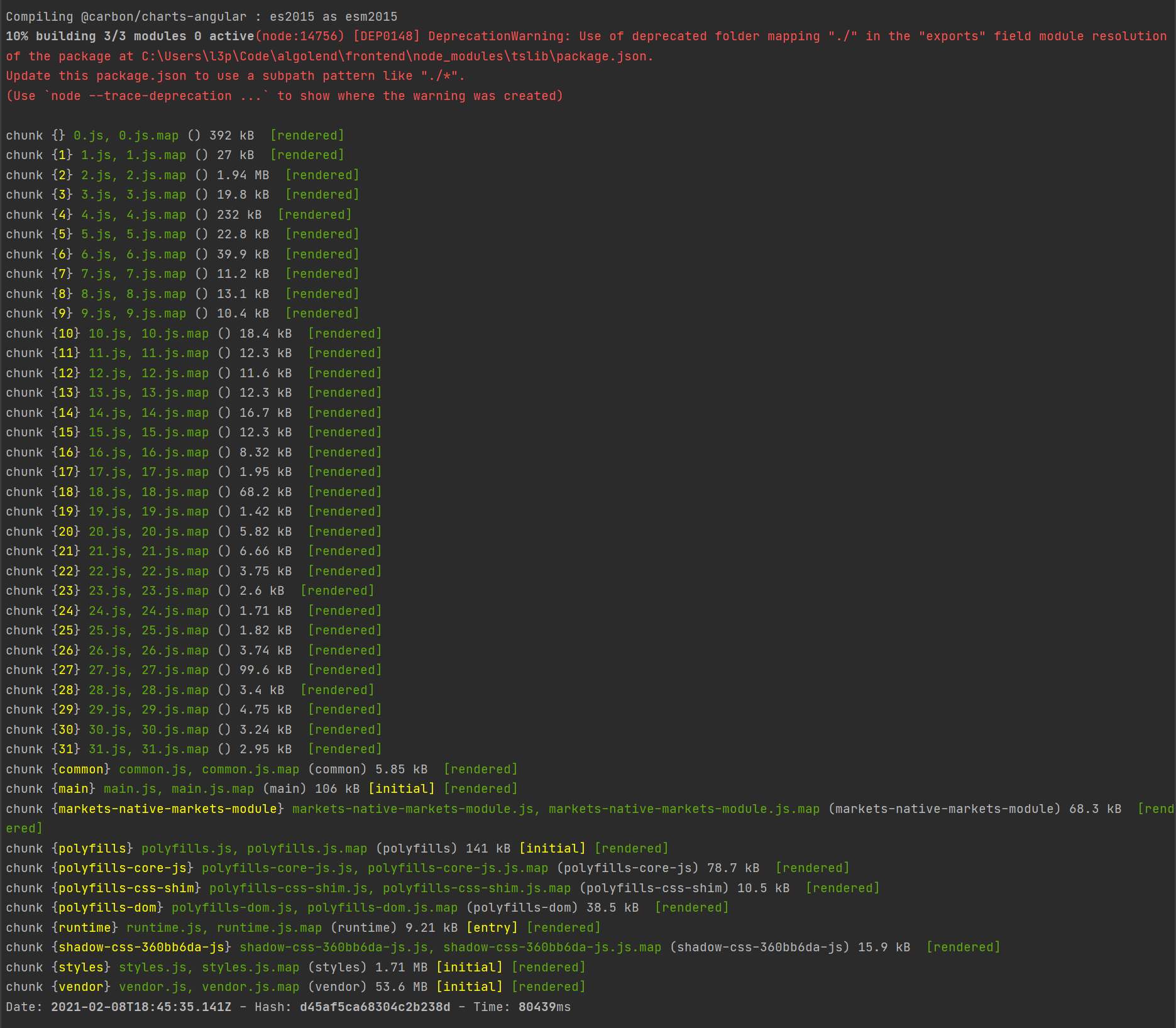Viewport: 1176px width, 1028px height.
Task: Open the main.js file link
Action: (130, 788)
